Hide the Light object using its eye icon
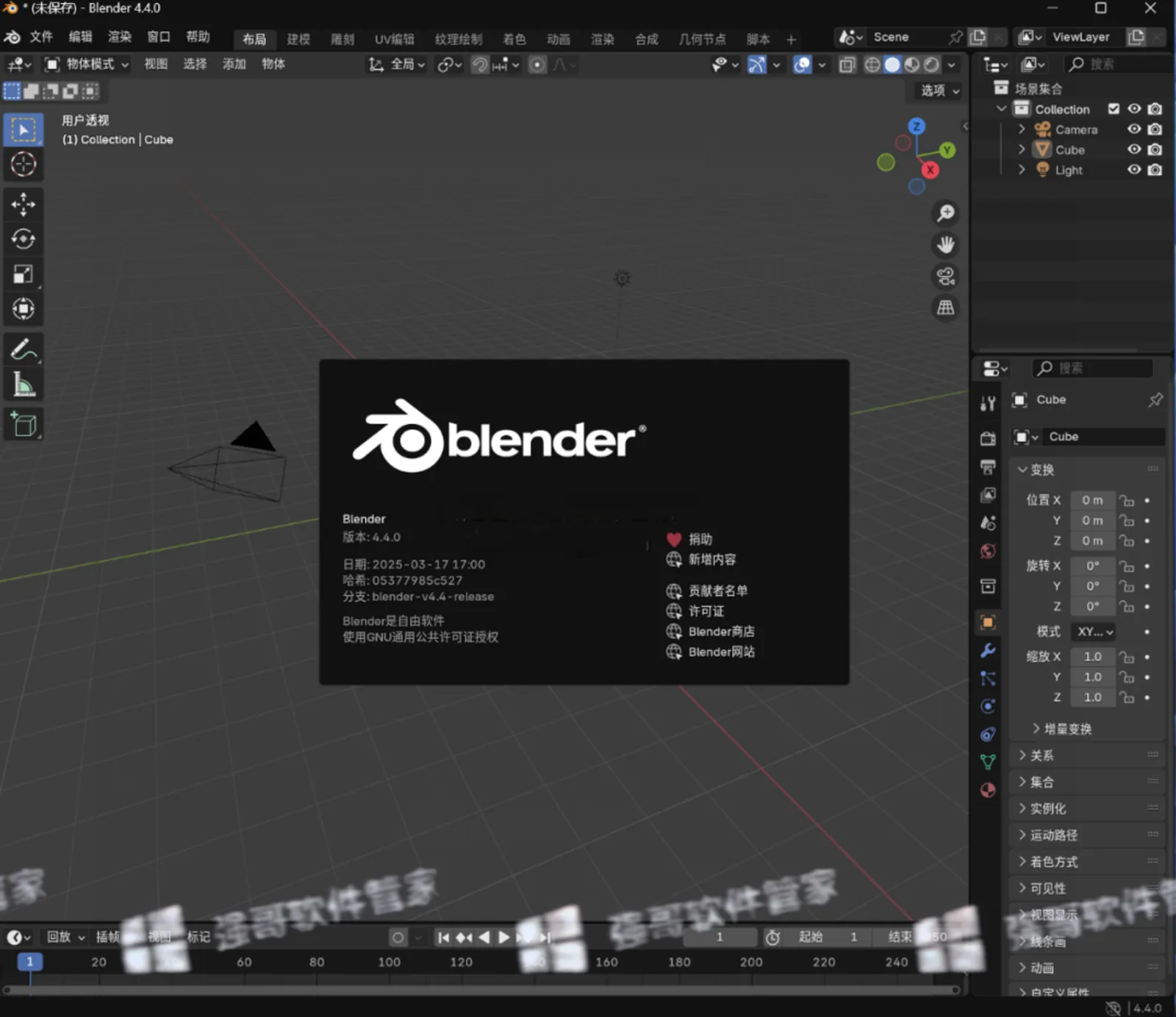Viewport: 1176px width, 1017px height. pyautogui.click(x=1134, y=170)
